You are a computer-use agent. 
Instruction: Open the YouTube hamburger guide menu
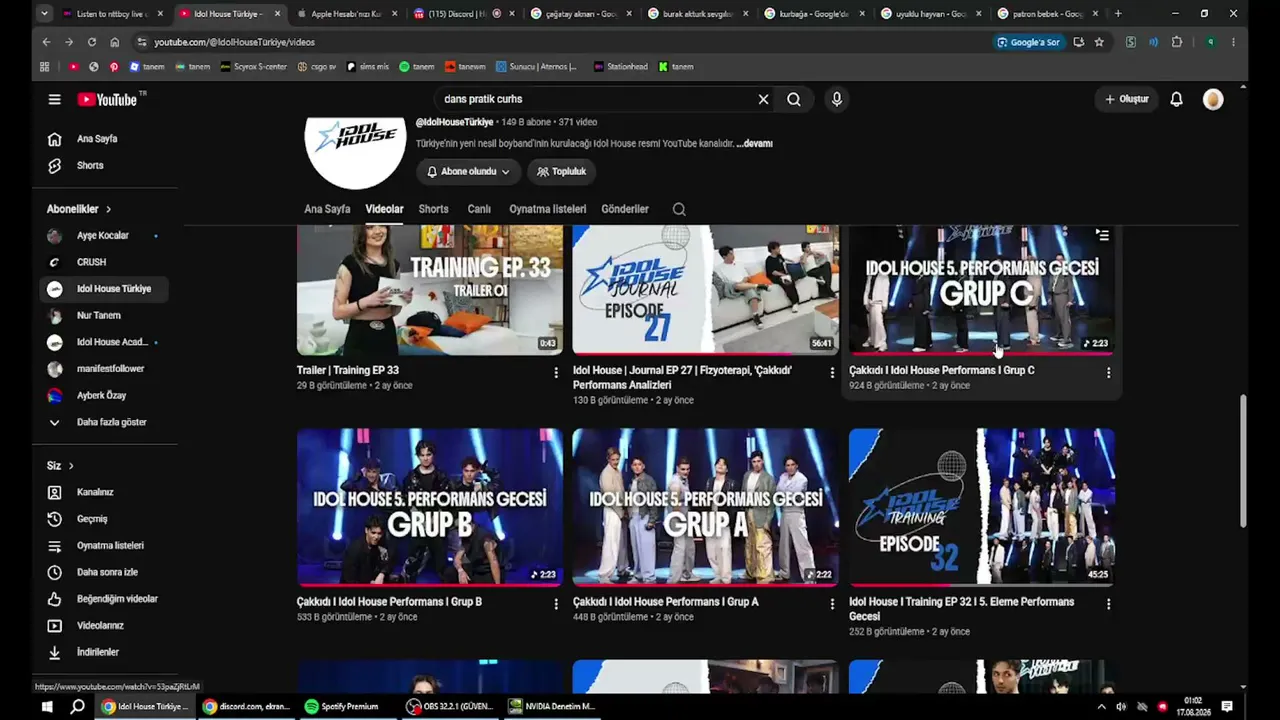pyautogui.click(x=55, y=99)
